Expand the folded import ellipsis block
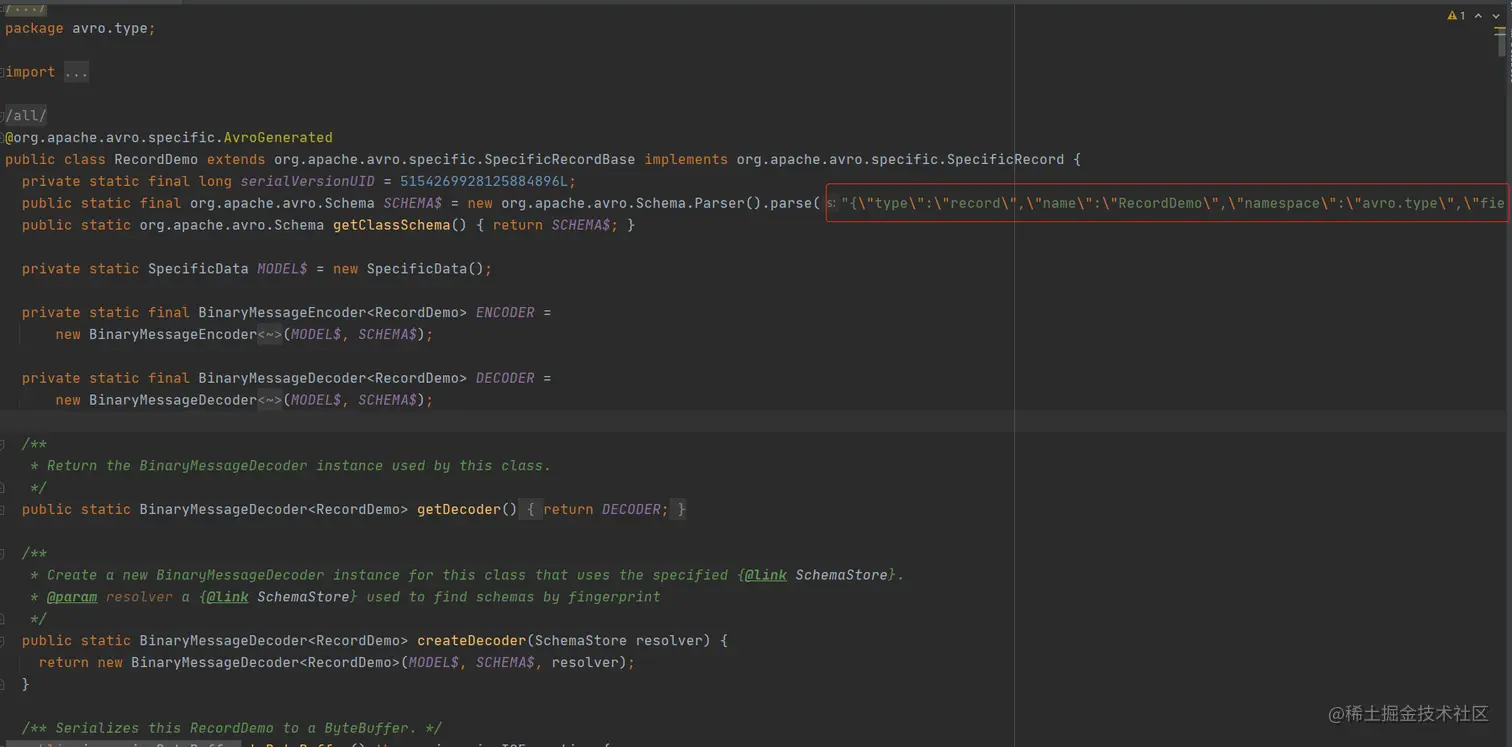The height and width of the screenshot is (747, 1512). 76,72
